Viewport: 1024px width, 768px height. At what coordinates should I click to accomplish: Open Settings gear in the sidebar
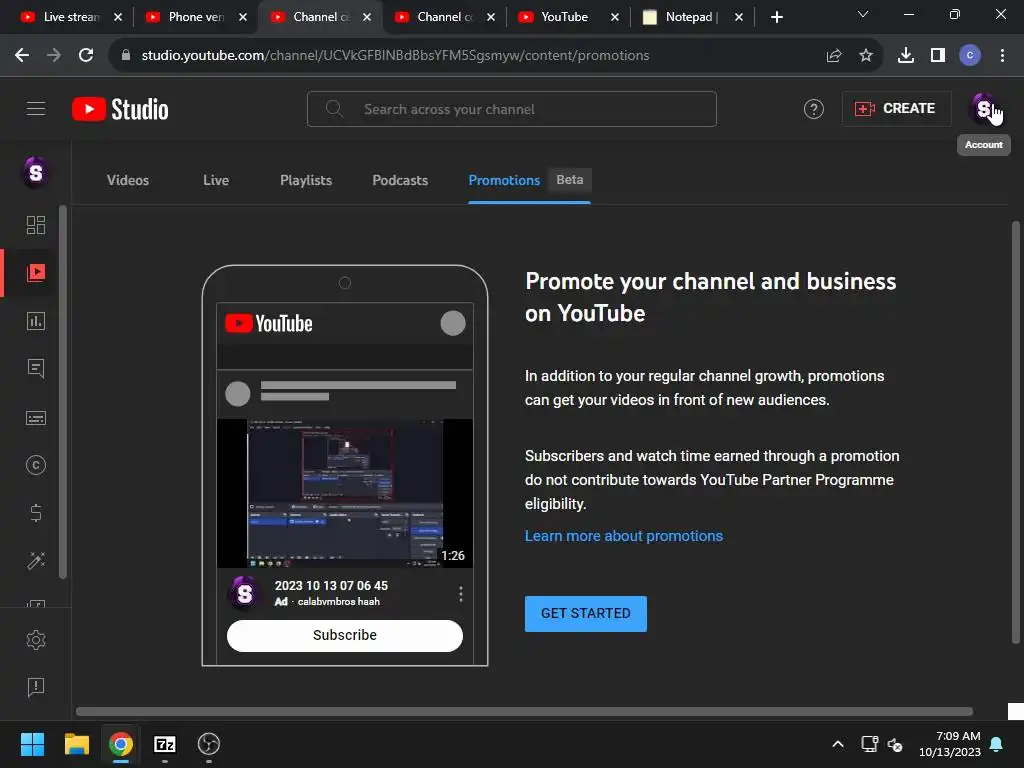click(36, 640)
